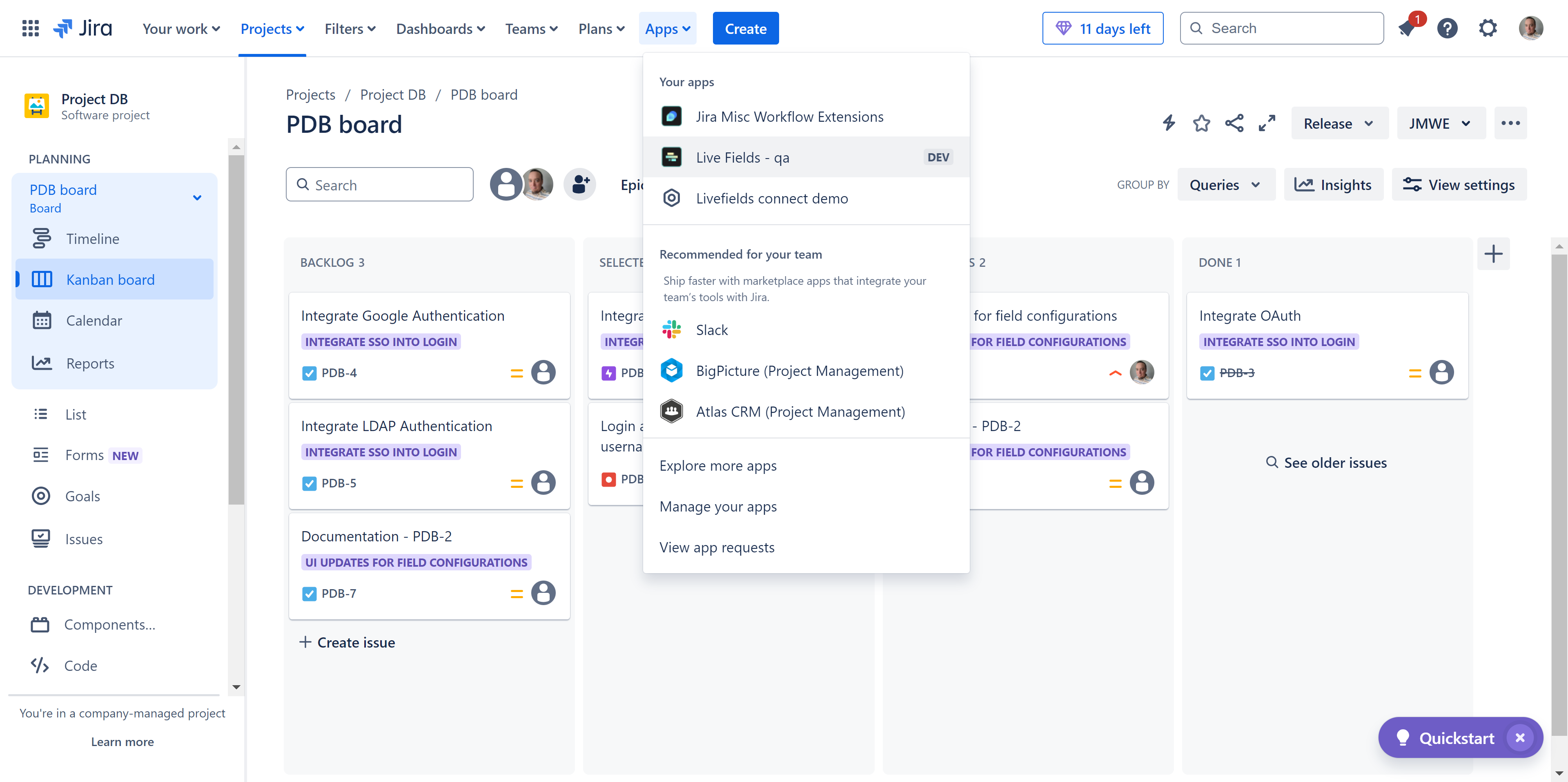Filter by the photo avatar beside board search

(x=537, y=185)
